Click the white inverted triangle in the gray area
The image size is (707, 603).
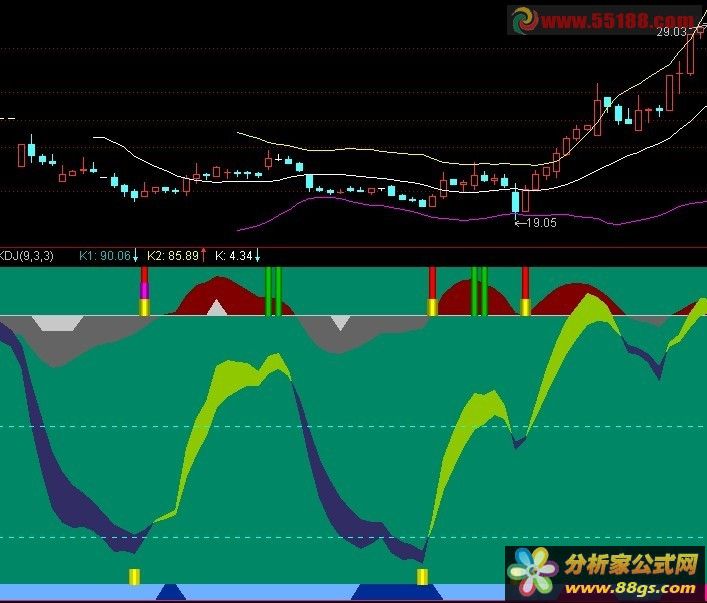(x=340, y=322)
